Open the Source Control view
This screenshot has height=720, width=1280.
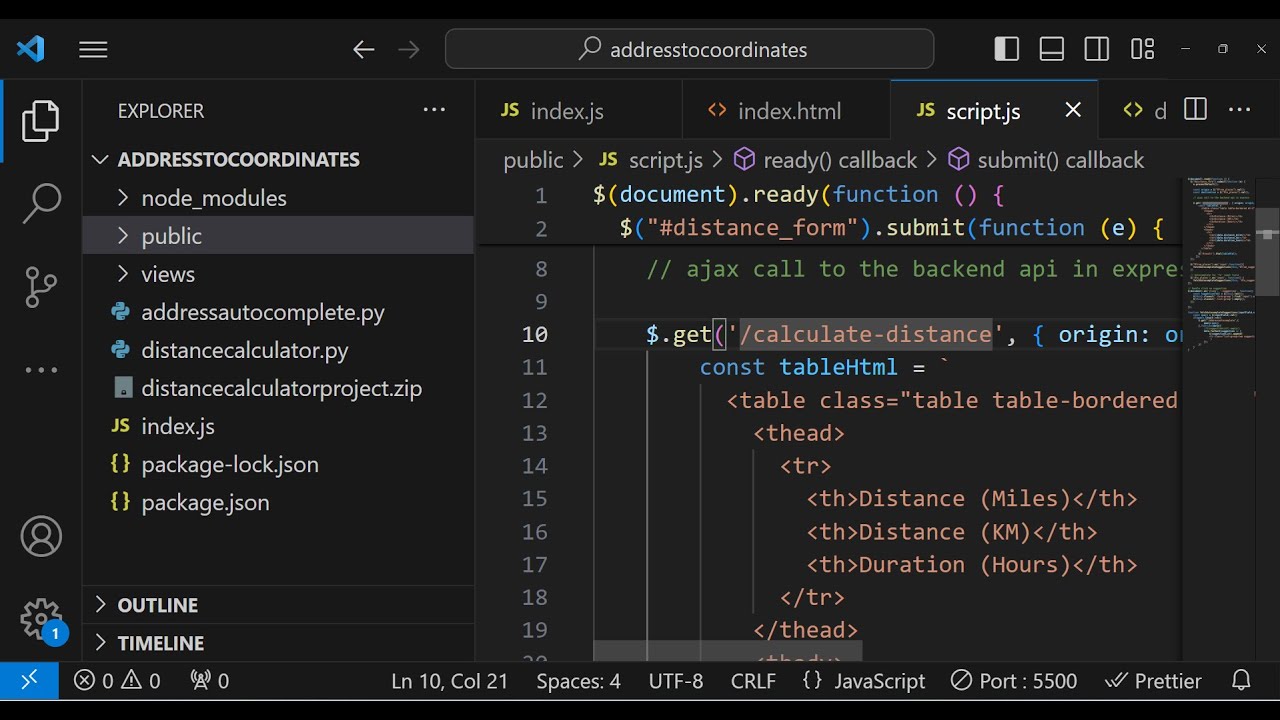[x=41, y=287]
